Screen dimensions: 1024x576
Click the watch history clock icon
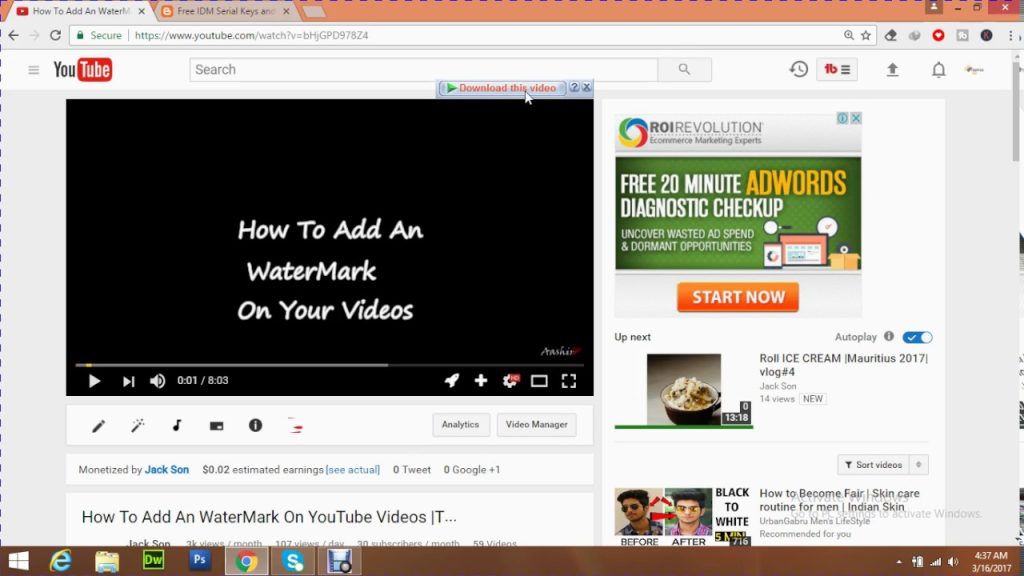(798, 69)
